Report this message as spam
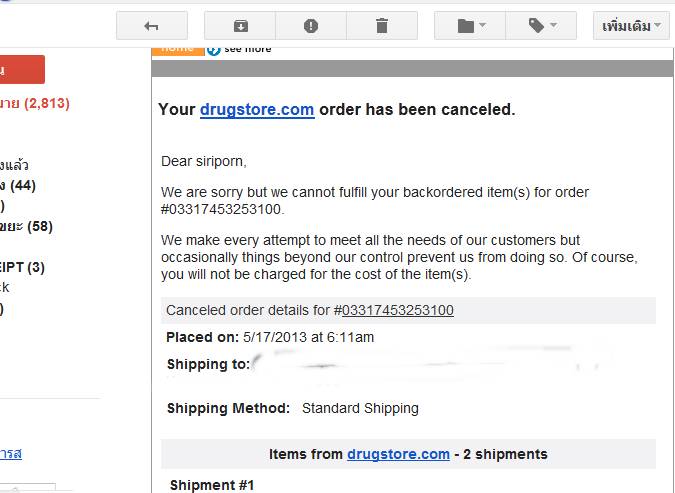This screenshot has width=675, height=493. coord(311,26)
